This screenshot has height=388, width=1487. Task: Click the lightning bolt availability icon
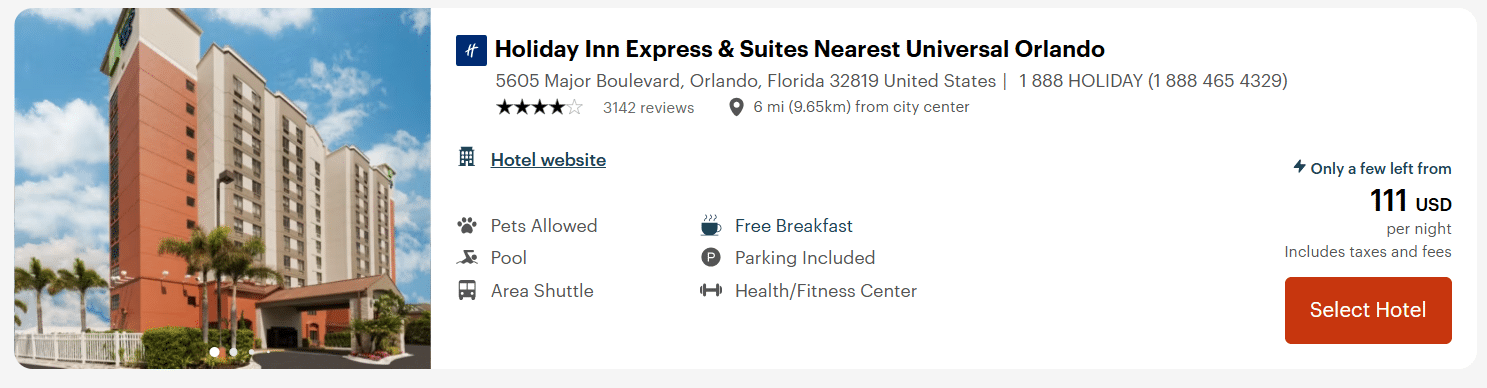click(1299, 167)
